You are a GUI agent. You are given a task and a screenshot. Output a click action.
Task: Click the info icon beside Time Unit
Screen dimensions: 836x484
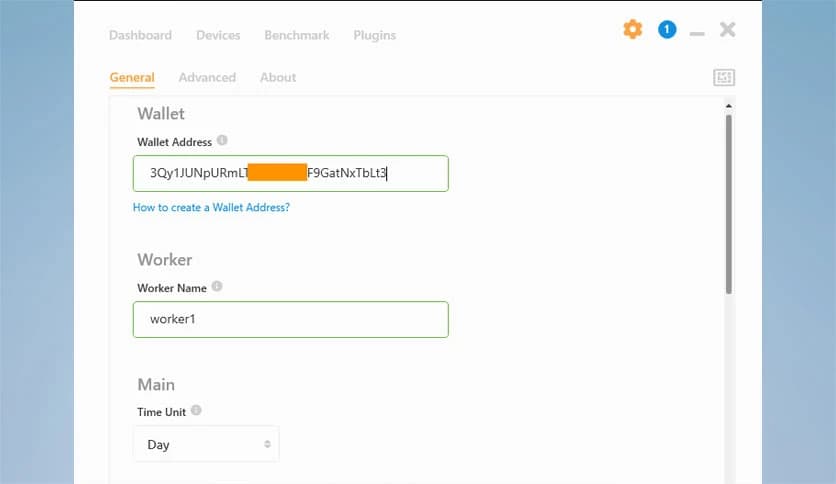(196, 411)
